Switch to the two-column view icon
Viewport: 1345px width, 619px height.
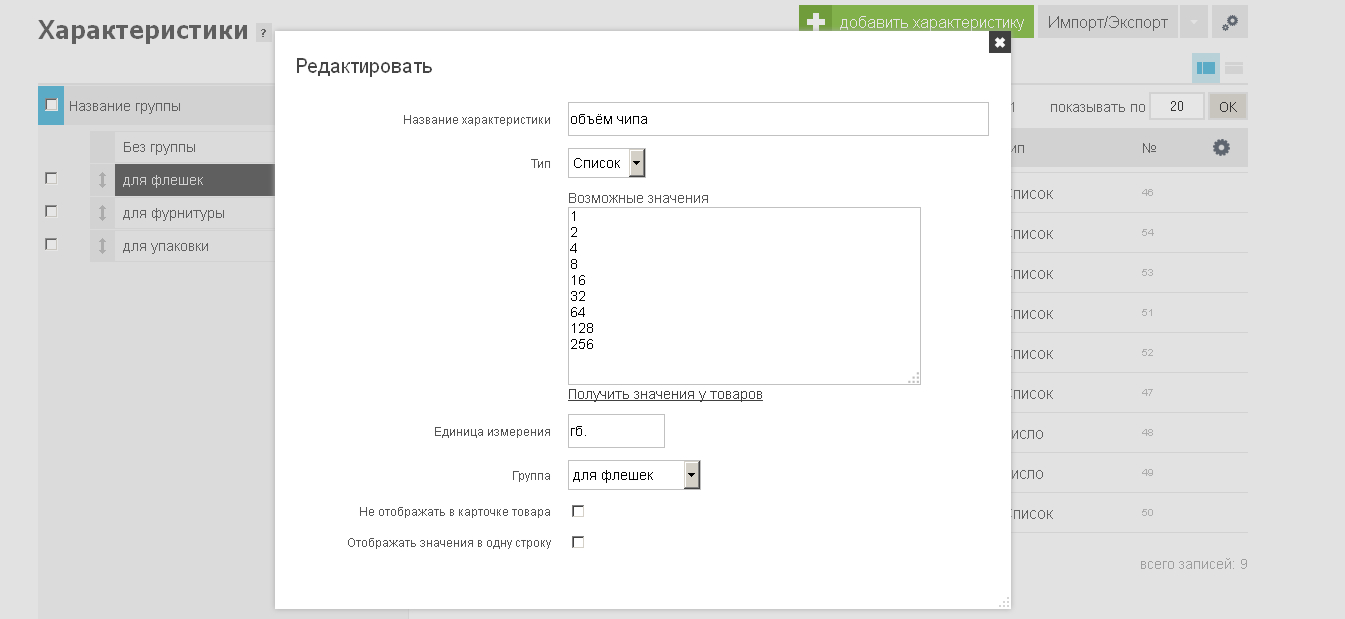click(x=1205, y=68)
